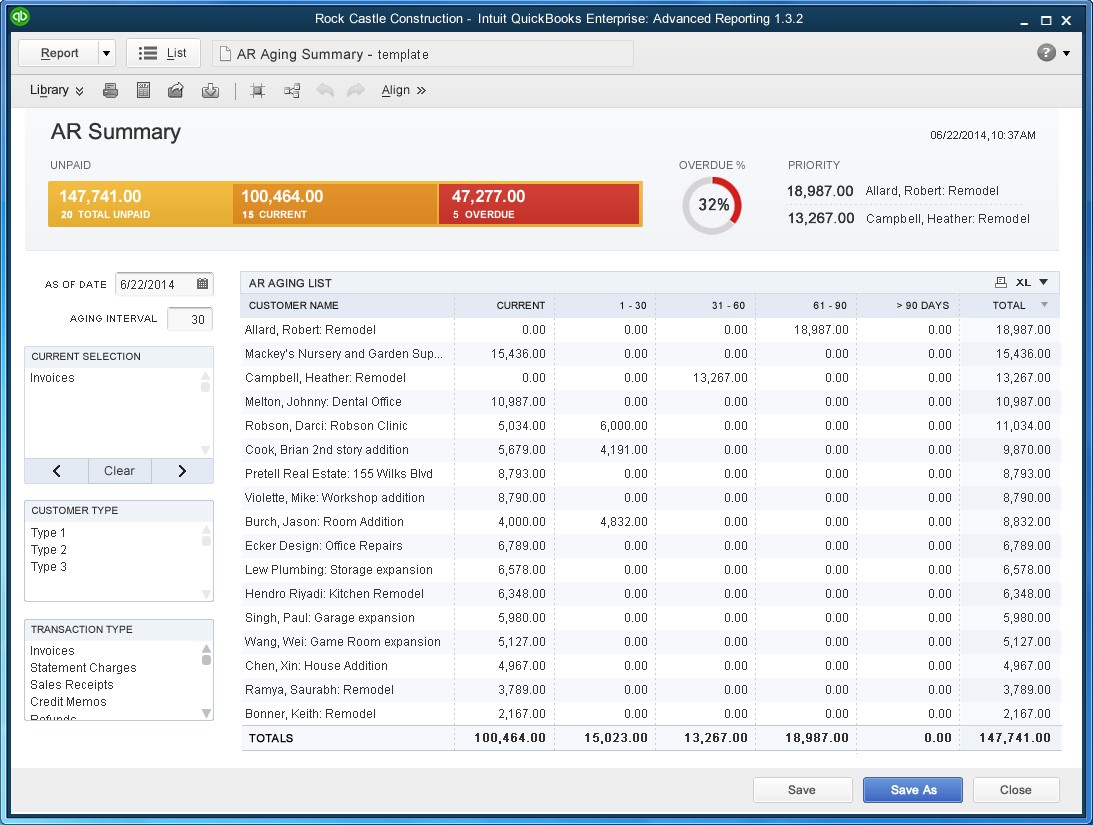This screenshot has width=1093, height=825.
Task: Select Type 1 in Customer Type list
Action: pos(48,532)
